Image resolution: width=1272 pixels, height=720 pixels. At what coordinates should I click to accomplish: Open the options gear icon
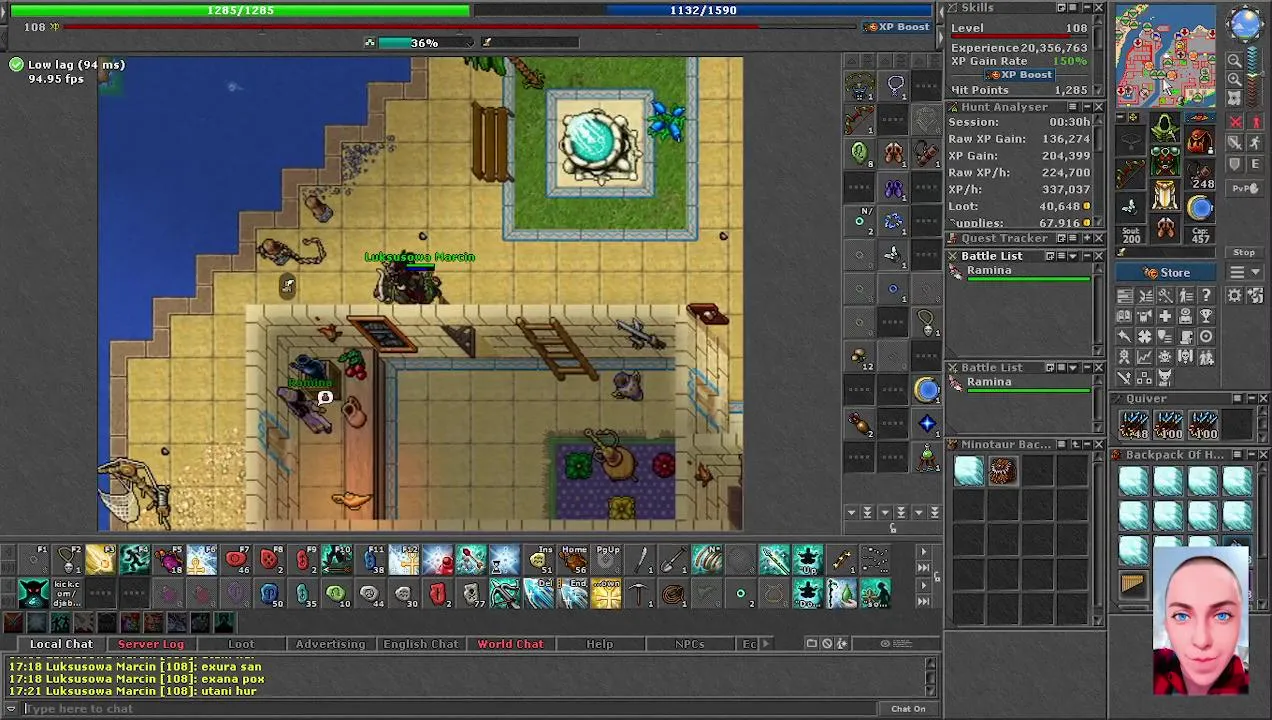point(1234,295)
